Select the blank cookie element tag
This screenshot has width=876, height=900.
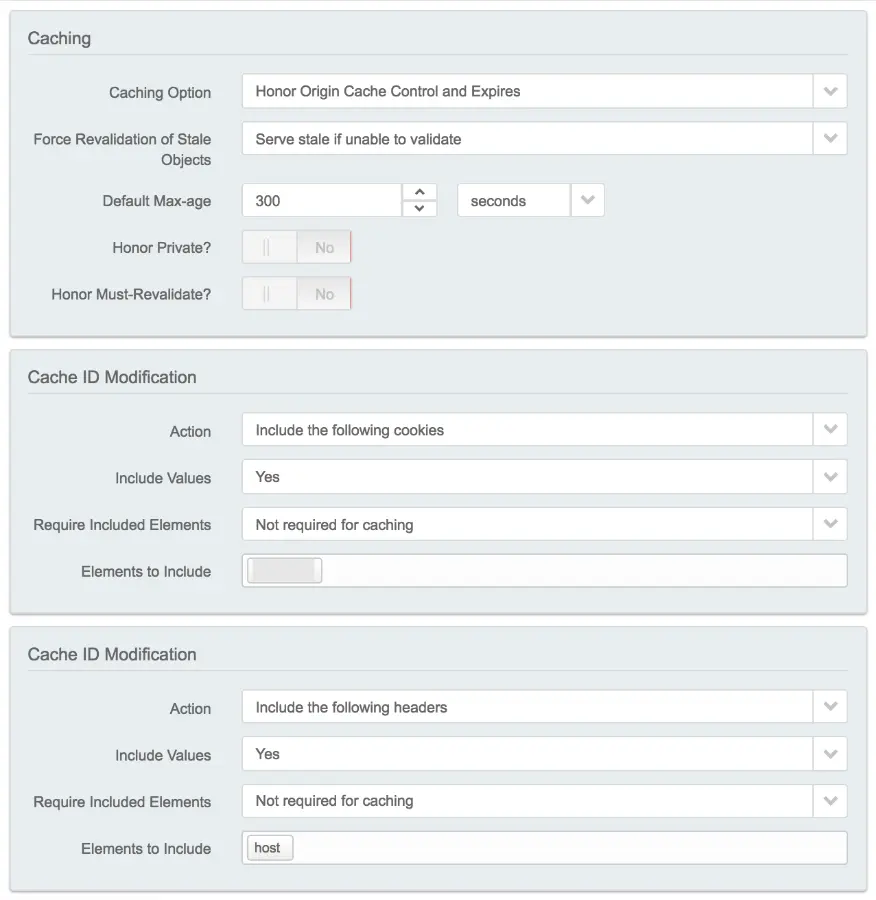pyautogui.click(x=285, y=571)
